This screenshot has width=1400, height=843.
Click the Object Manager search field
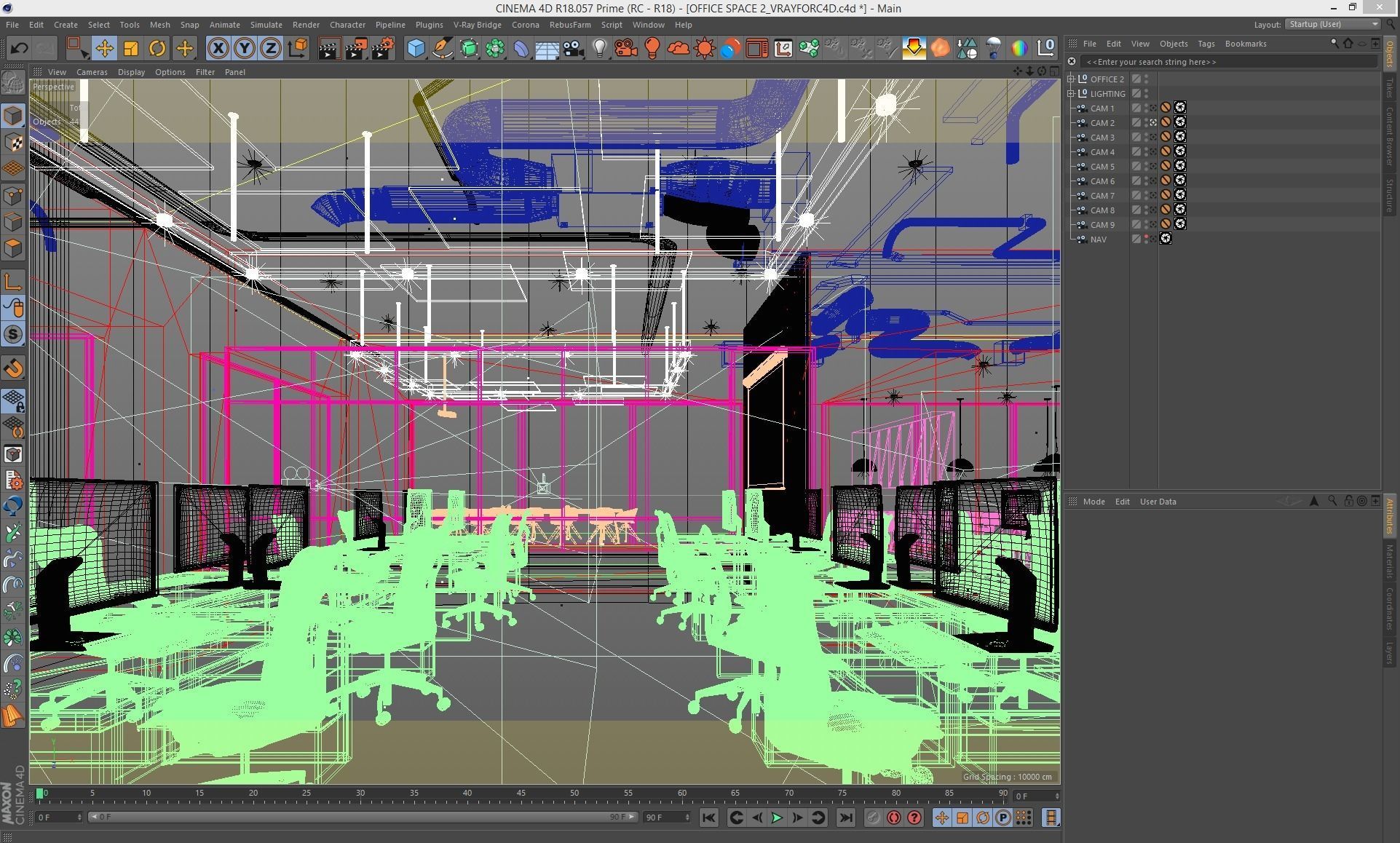1228,62
